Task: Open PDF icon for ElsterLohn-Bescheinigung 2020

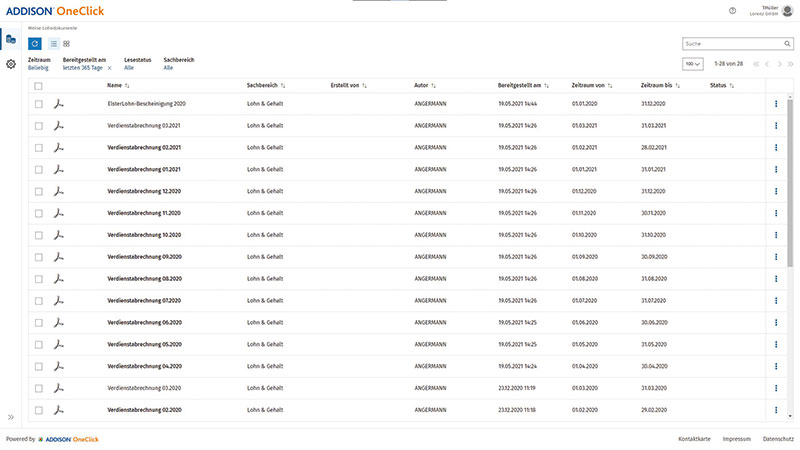Action: 59,104
